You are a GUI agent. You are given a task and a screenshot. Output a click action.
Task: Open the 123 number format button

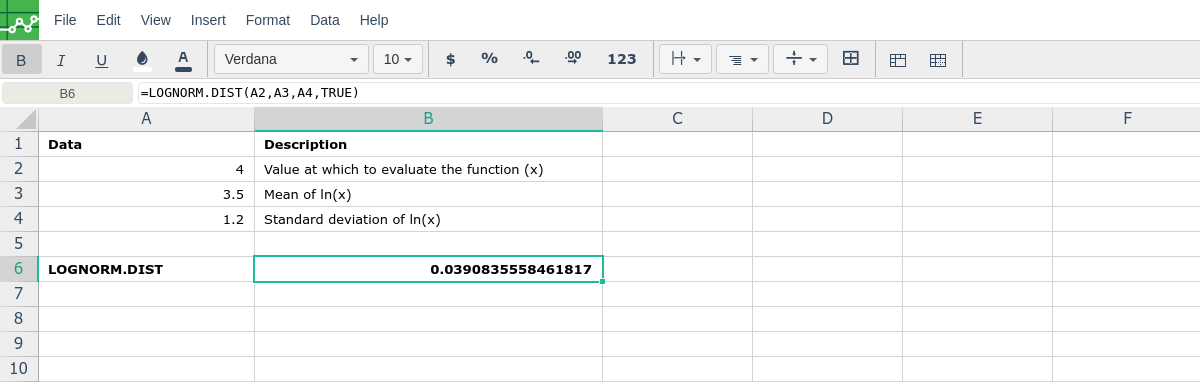point(622,59)
